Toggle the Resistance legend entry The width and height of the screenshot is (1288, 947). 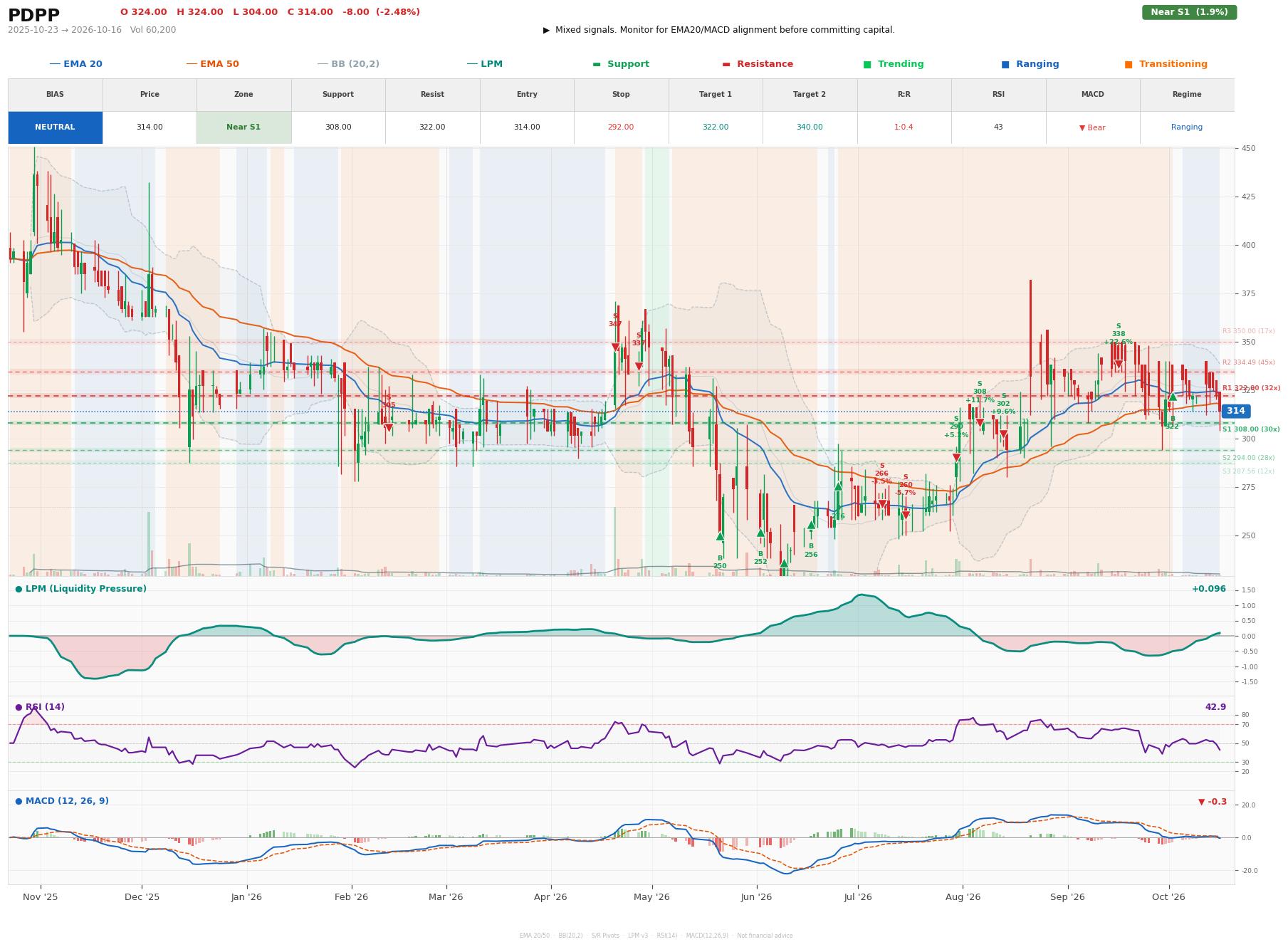[758, 64]
